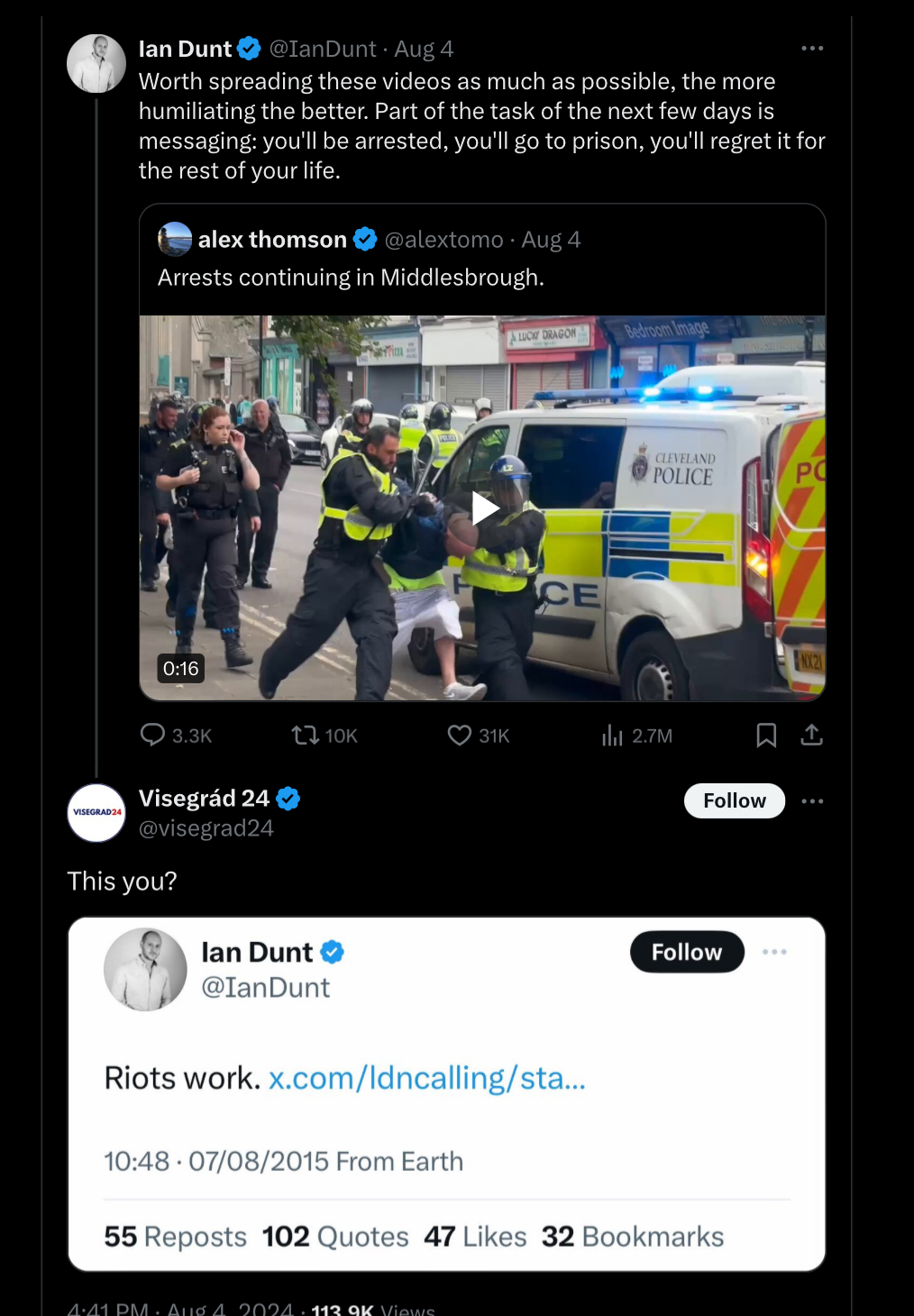Viewport: 914px width, 1316px height.
Task: Like Ian Dunt's tweet
Action: [x=479, y=736]
